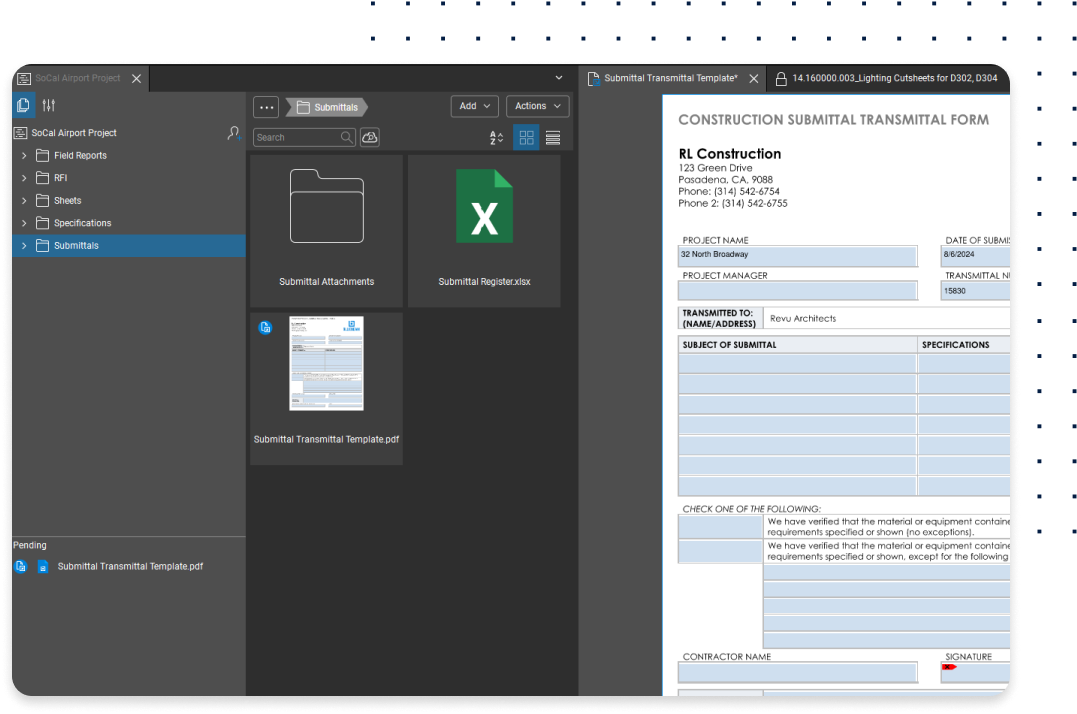Image resolution: width=1077 pixels, height=714 pixels.
Task: Expand the Submittals folder
Action: (x=24, y=246)
